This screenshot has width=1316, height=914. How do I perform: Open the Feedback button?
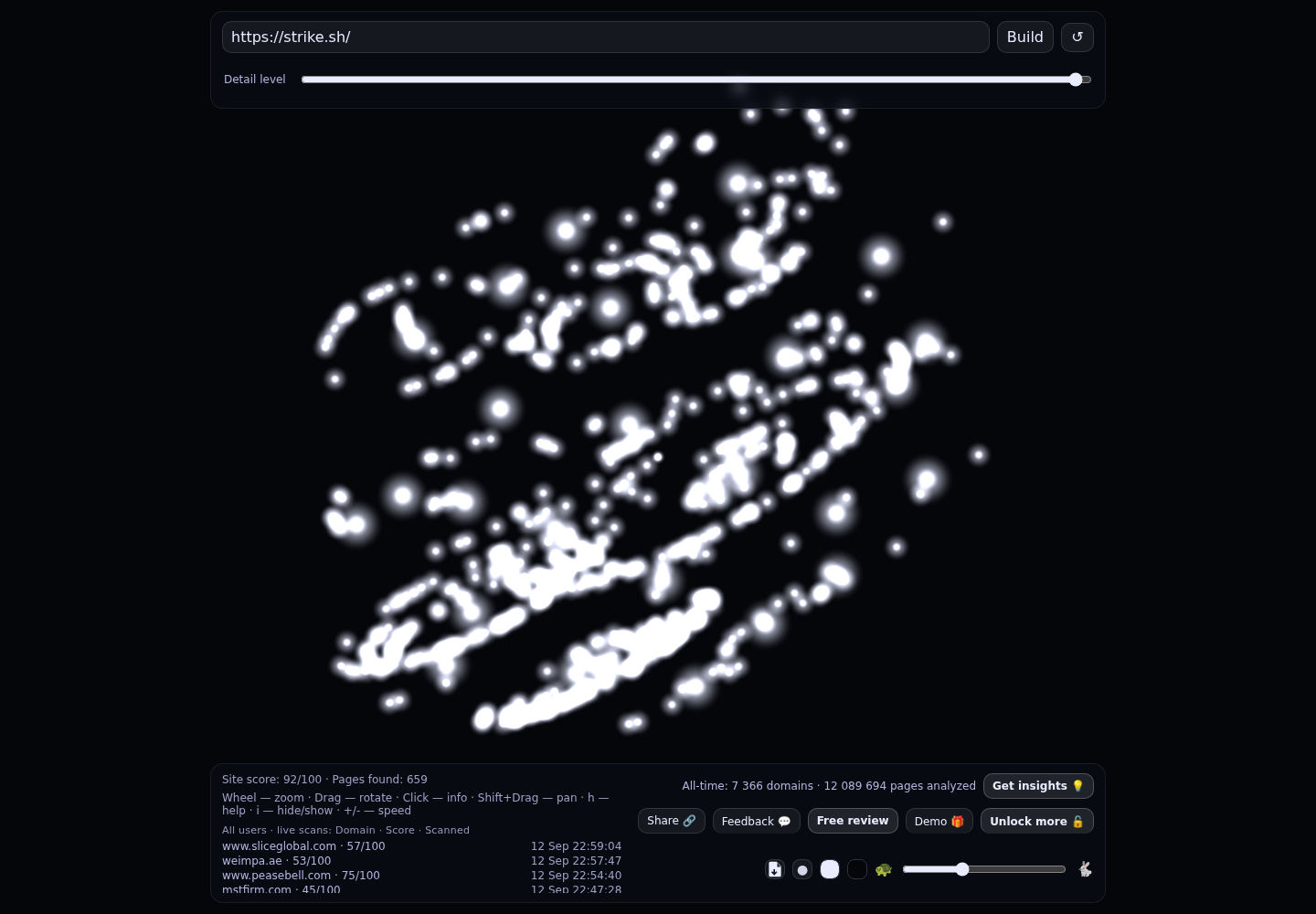tap(757, 821)
